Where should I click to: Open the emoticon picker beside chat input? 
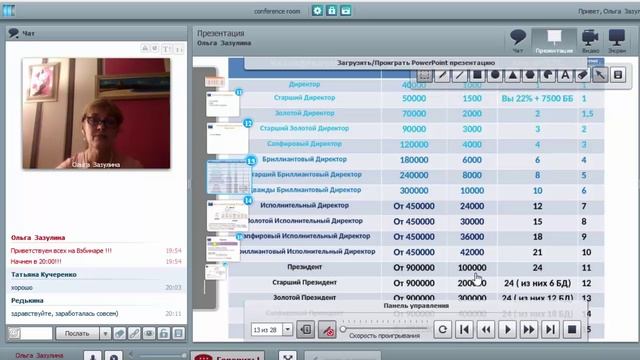[14, 333]
